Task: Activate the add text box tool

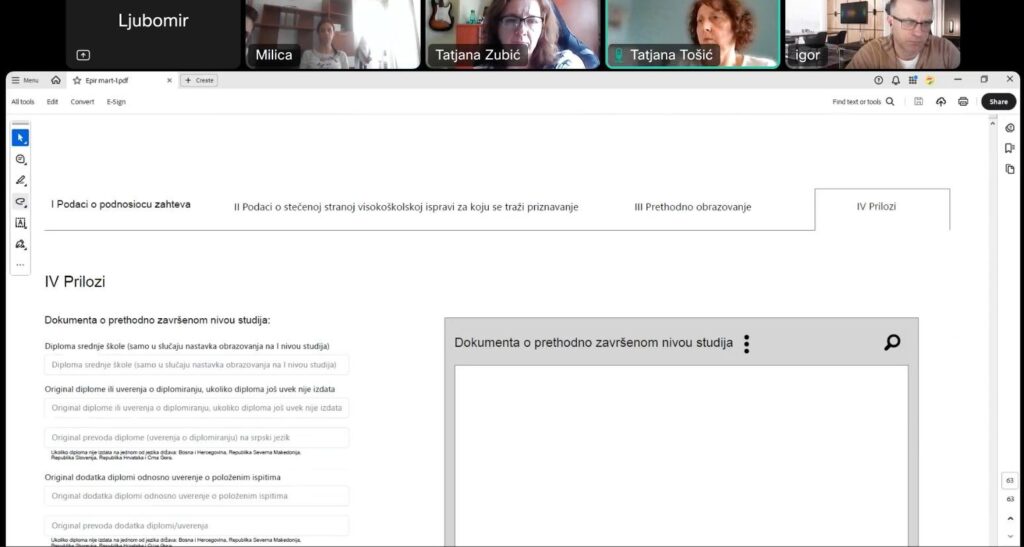Action: 20,223
